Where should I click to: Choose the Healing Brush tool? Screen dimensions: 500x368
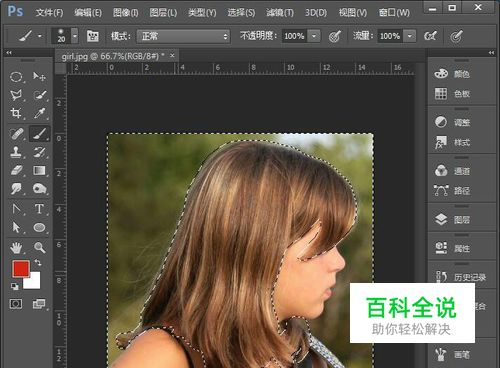point(16,134)
